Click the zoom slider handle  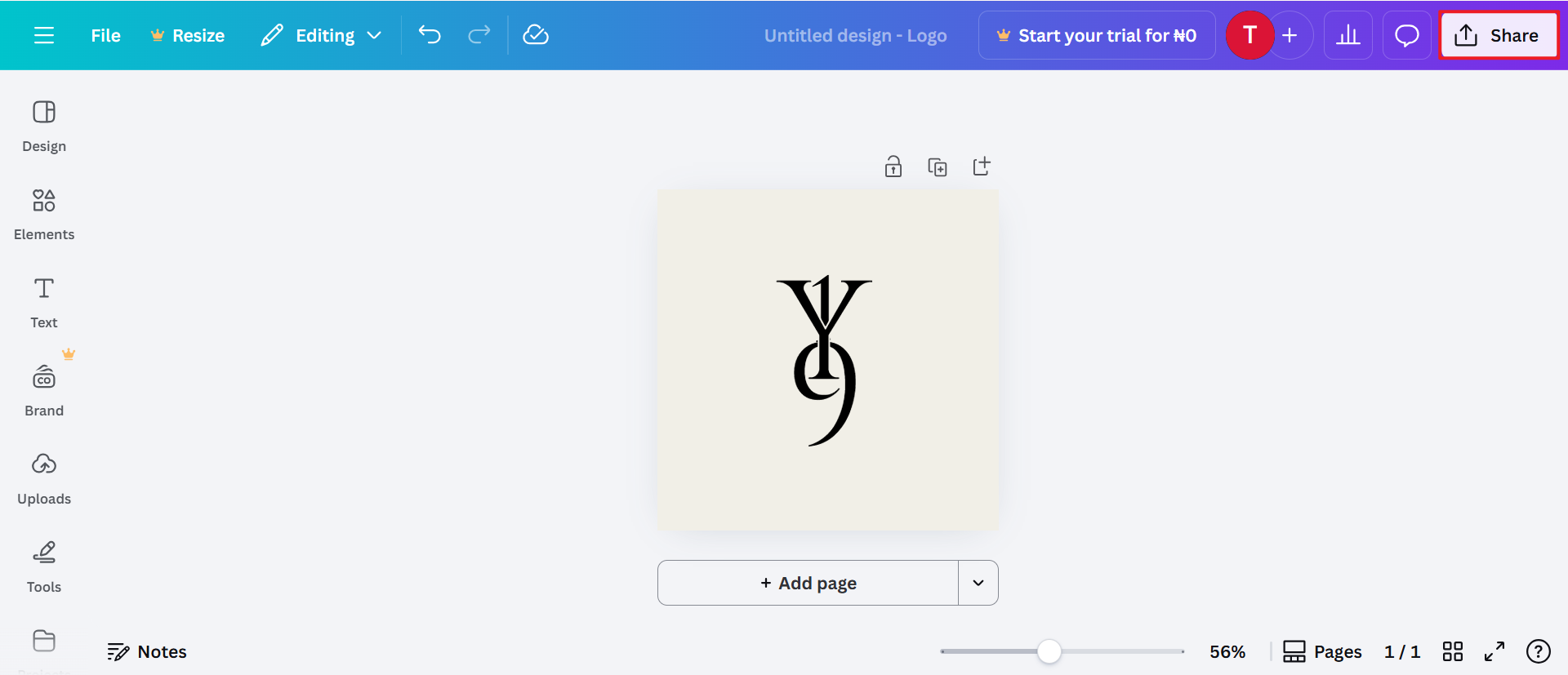[1049, 651]
